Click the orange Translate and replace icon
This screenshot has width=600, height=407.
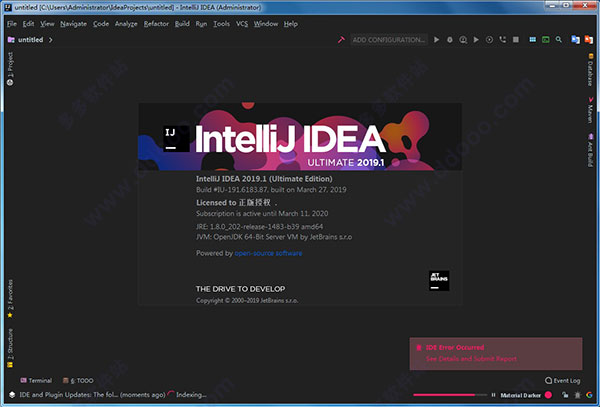pos(589,40)
